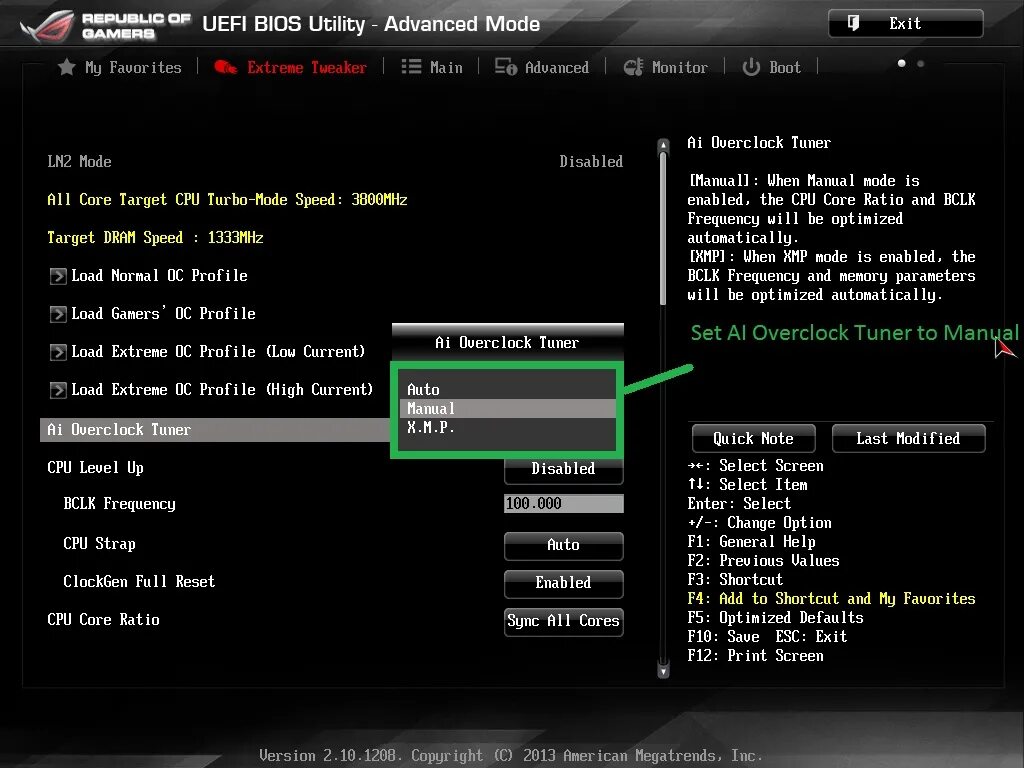The image size is (1024, 768).
Task: Select Load Normal OC Profile
Action: [x=159, y=276]
